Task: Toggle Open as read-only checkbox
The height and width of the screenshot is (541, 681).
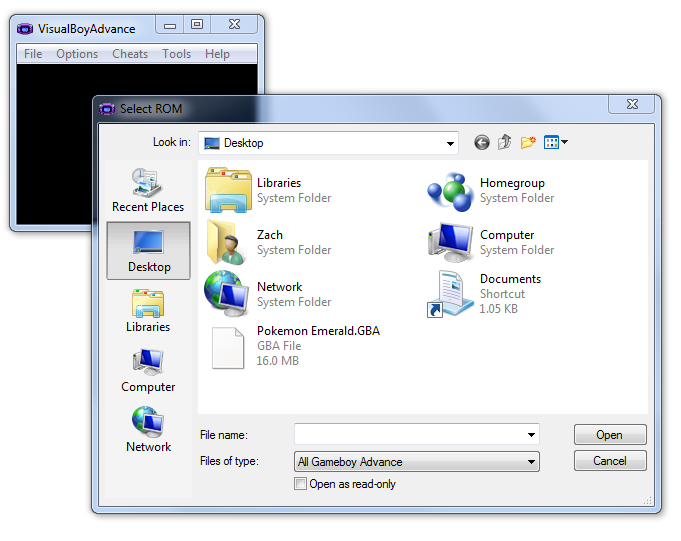Action: (x=300, y=484)
